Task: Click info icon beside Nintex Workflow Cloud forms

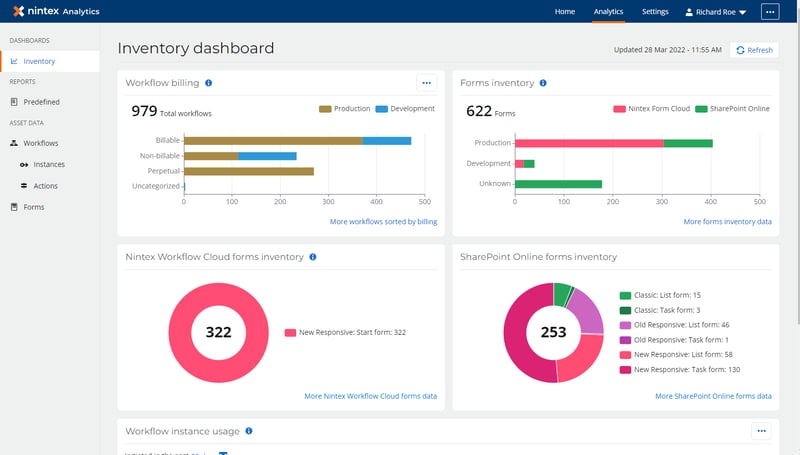Action: 313,257
